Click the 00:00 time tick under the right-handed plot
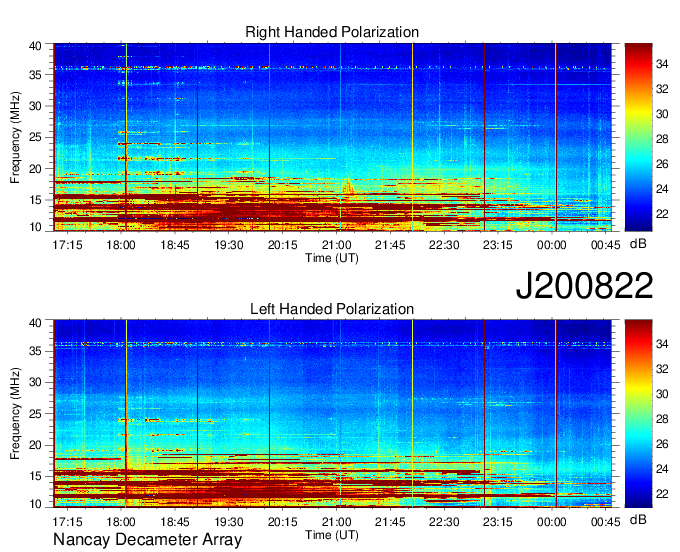The image size is (680, 552). point(552,245)
